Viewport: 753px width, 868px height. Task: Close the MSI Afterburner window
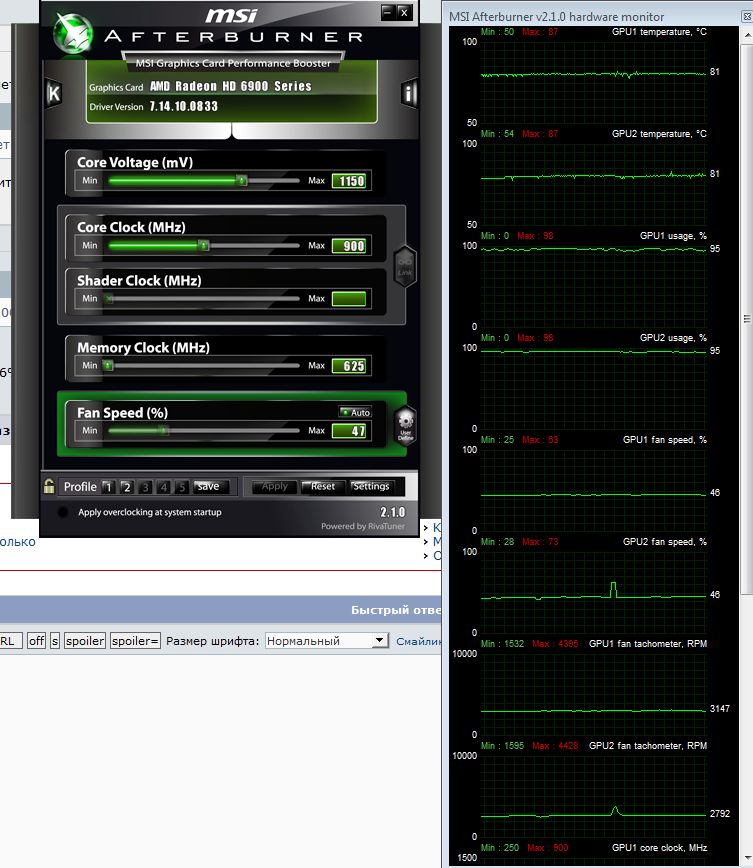coord(403,12)
